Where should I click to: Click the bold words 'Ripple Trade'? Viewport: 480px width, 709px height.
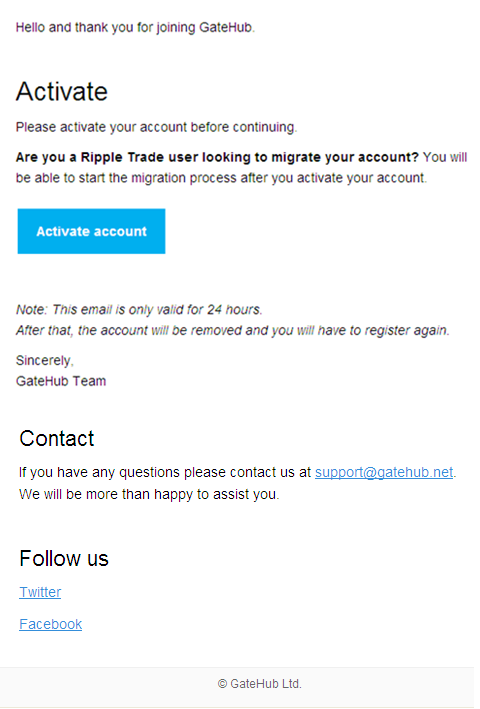(x=122, y=157)
